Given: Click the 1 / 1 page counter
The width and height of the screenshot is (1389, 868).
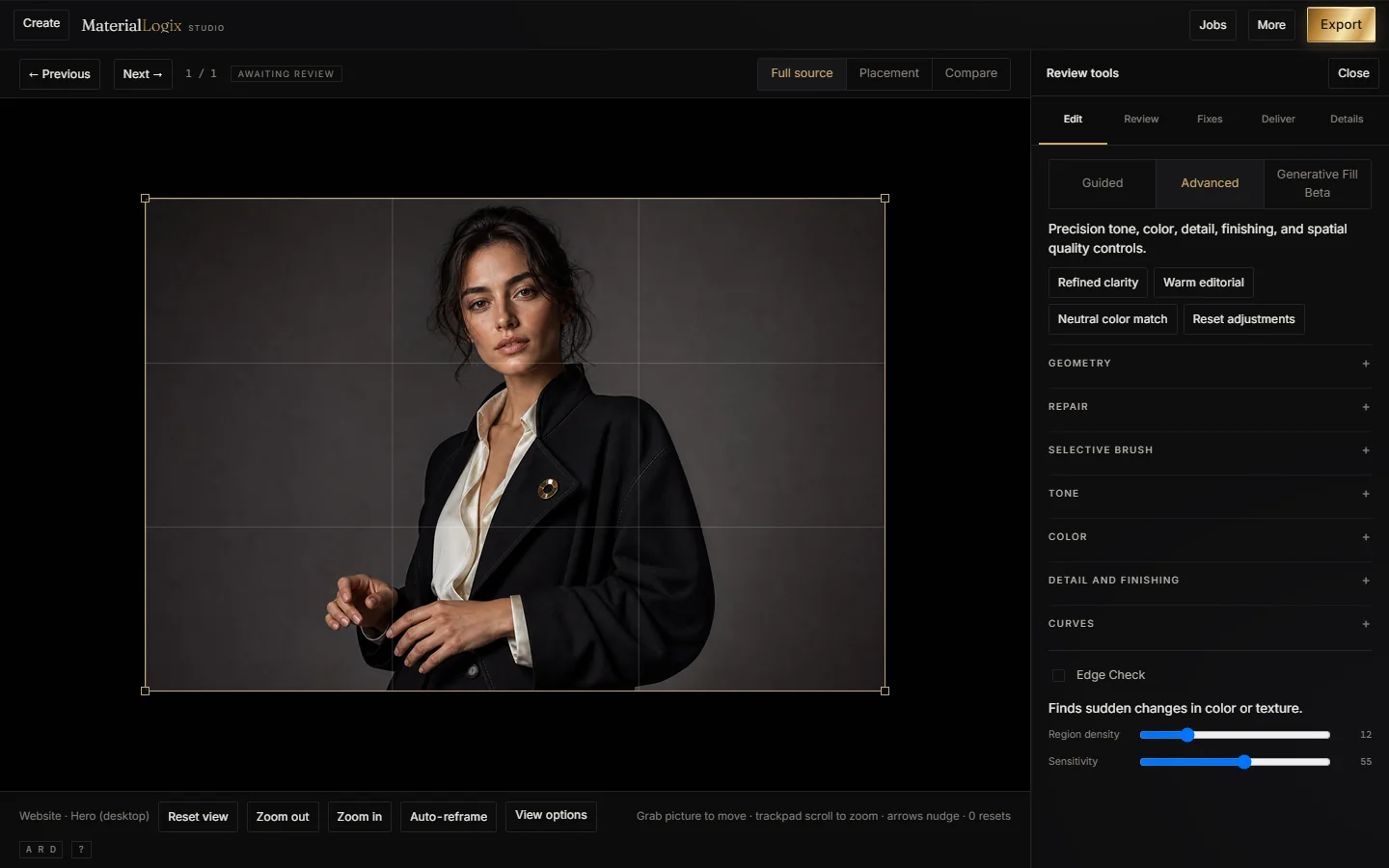Looking at the screenshot, I should (x=201, y=74).
